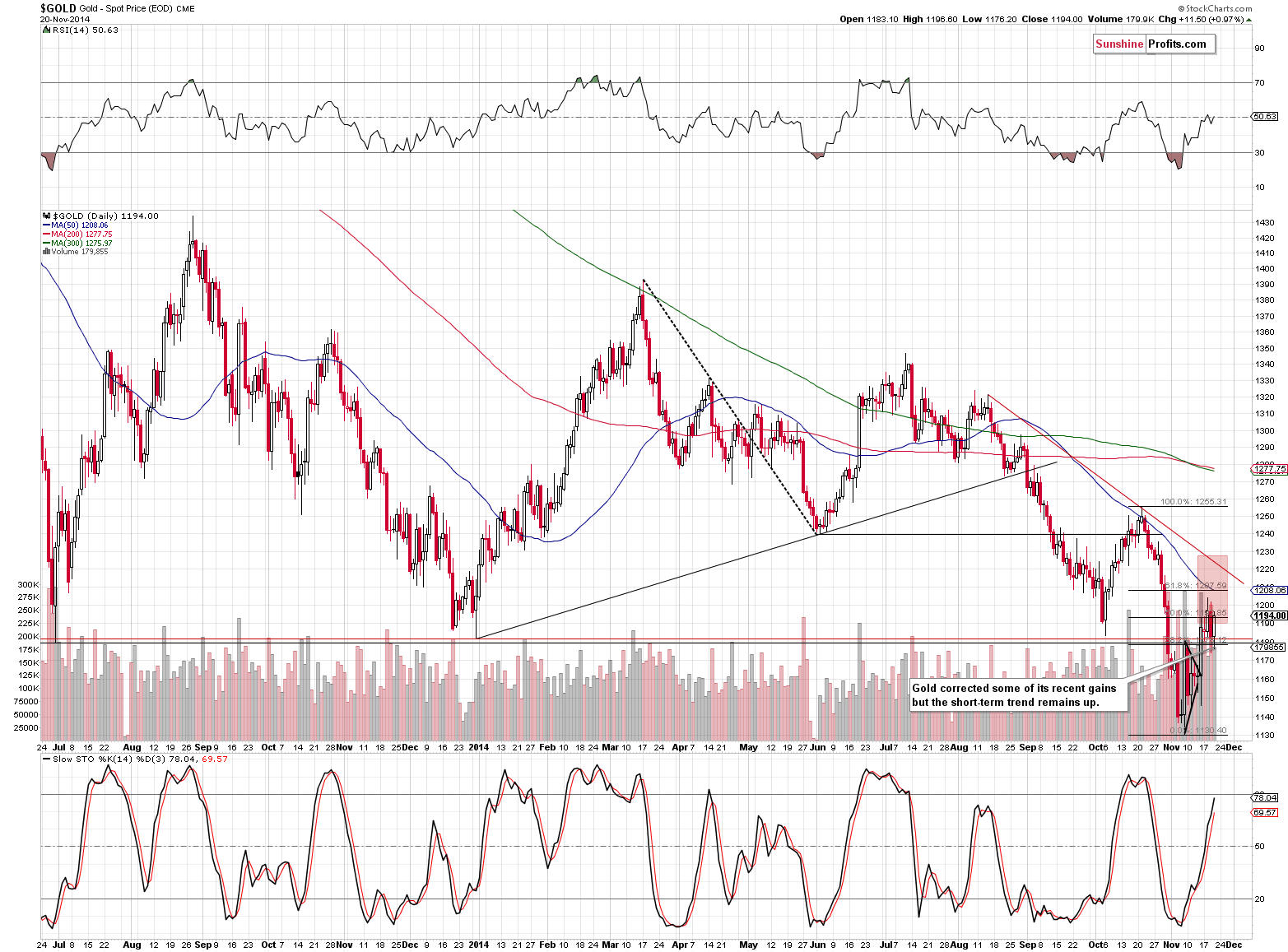Click the High 1196.60 value
Viewport: 1288px width, 952px height.
pyautogui.click(x=930, y=19)
